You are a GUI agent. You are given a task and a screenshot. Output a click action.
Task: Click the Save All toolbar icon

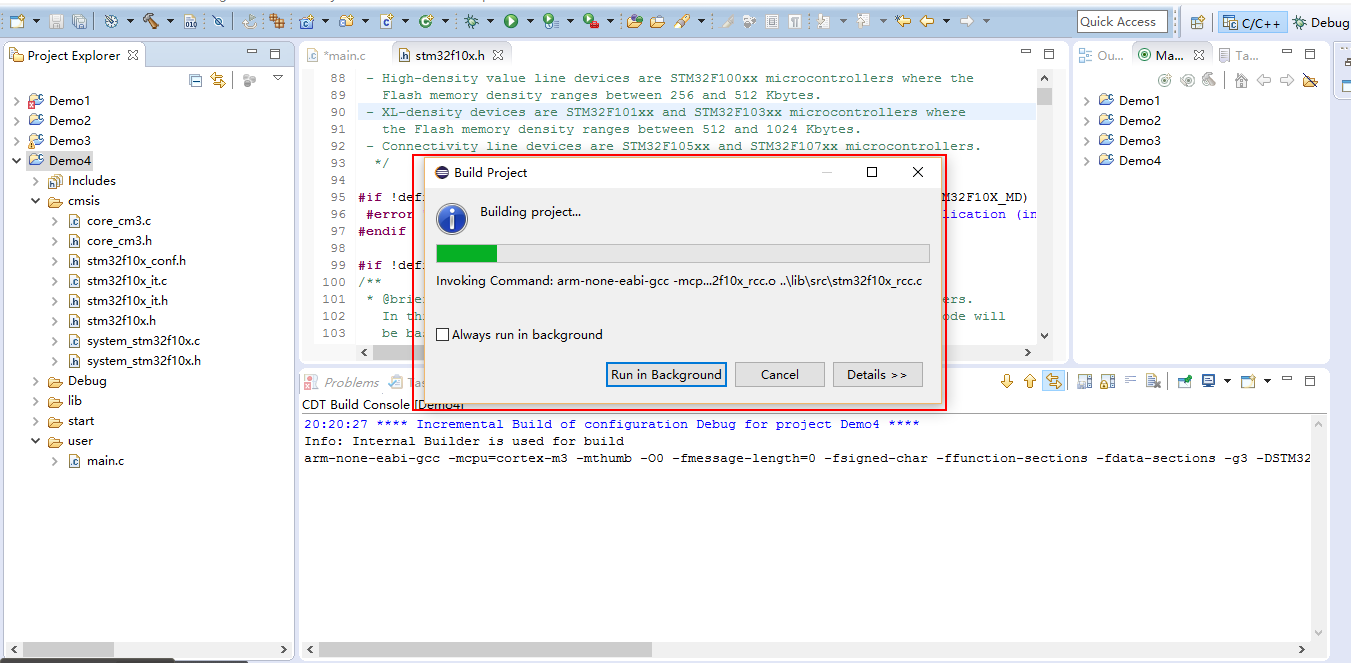[79, 21]
